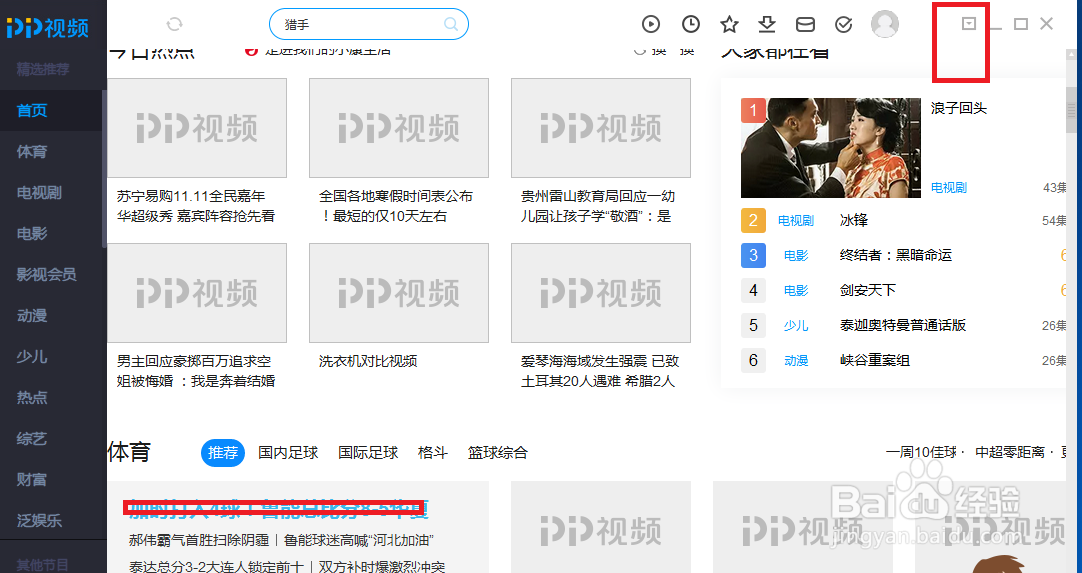This screenshot has width=1082, height=573.
Task: Click 动漫 tag in ranking row 6
Action: click(796, 360)
